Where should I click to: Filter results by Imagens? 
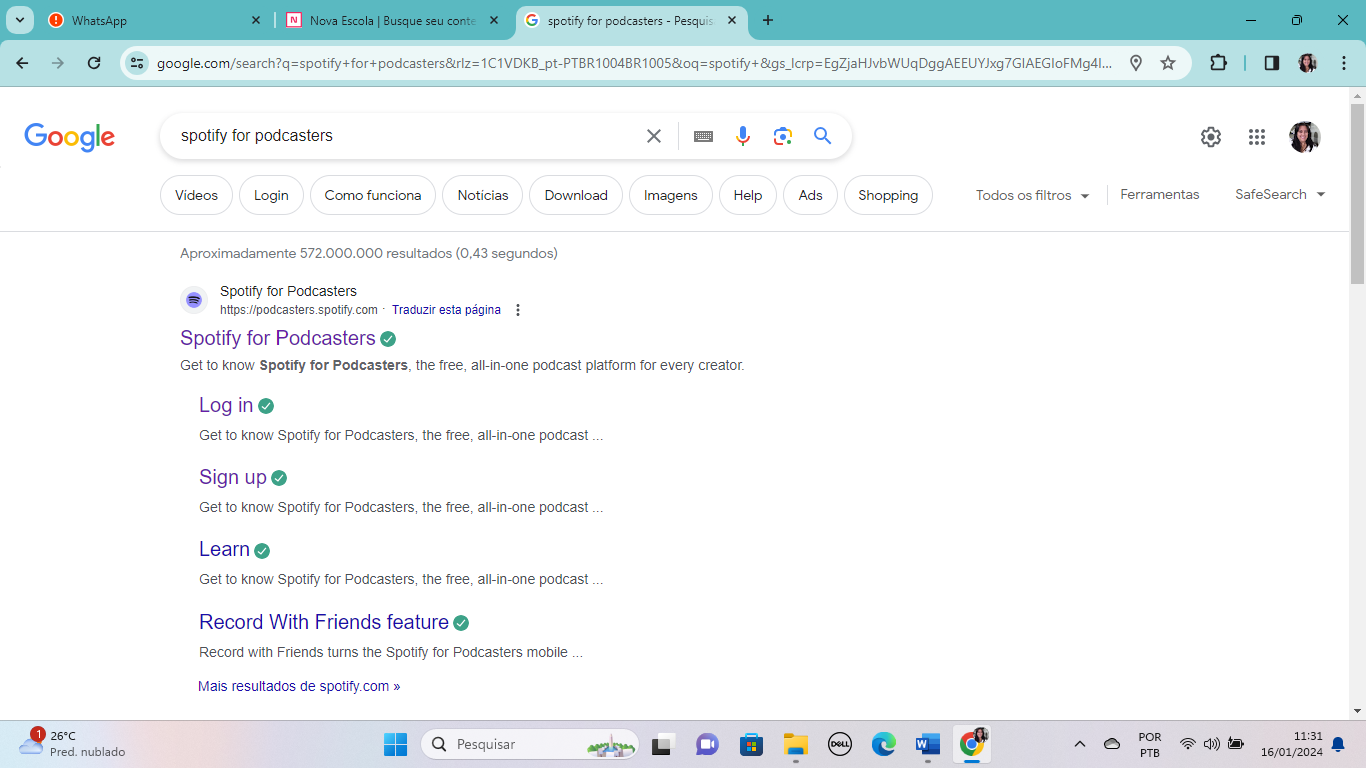[x=671, y=195]
